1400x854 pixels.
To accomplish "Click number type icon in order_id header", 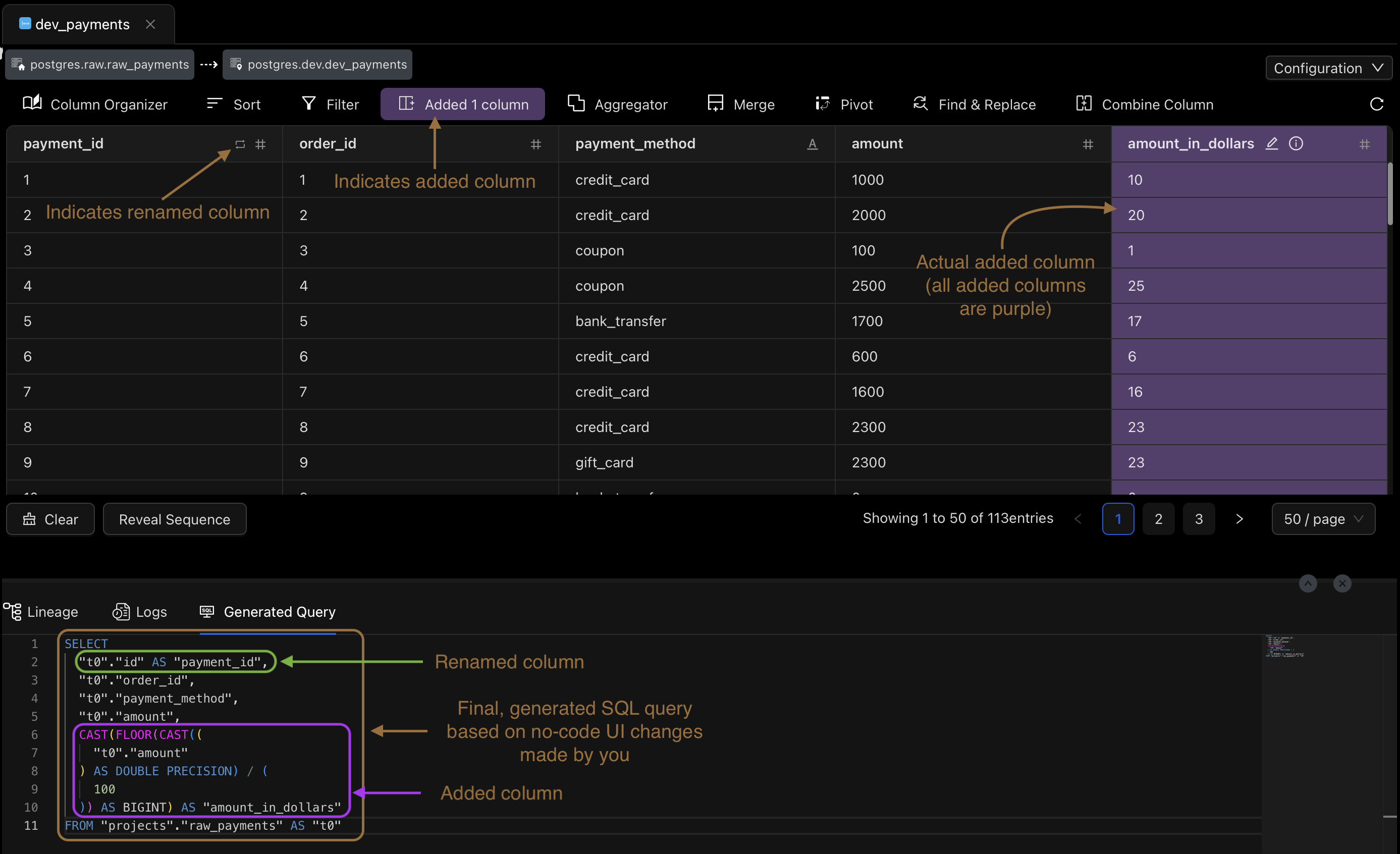I will (x=536, y=144).
